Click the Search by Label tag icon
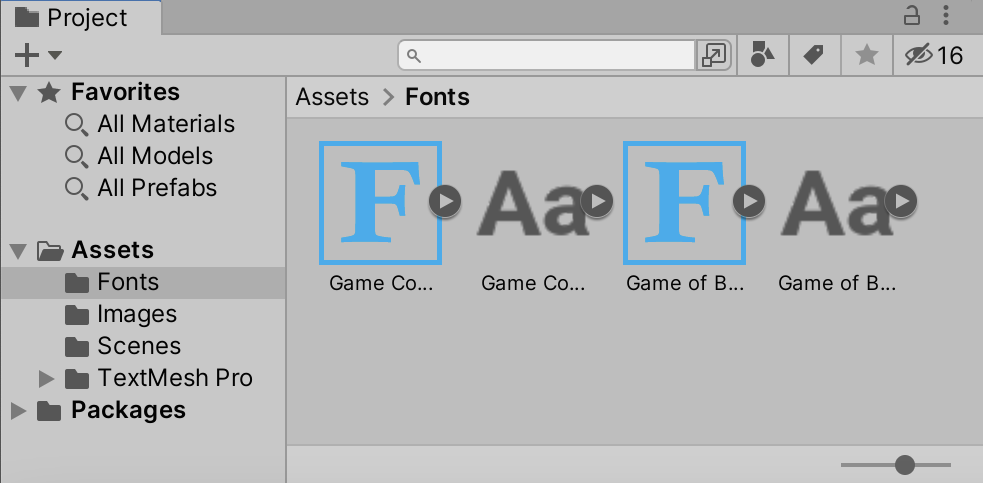The height and width of the screenshot is (483, 983). point(814,56)
